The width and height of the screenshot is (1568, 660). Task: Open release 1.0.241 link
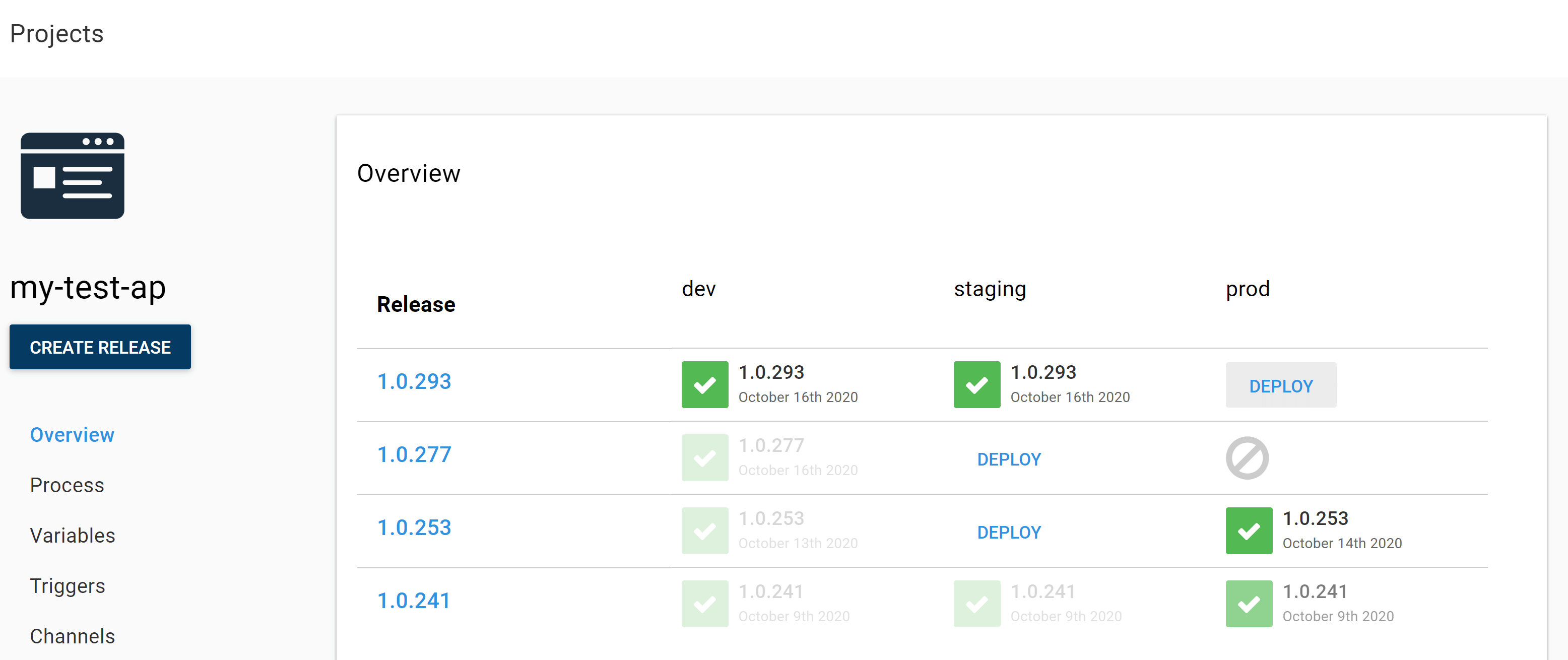pos(414,601)
